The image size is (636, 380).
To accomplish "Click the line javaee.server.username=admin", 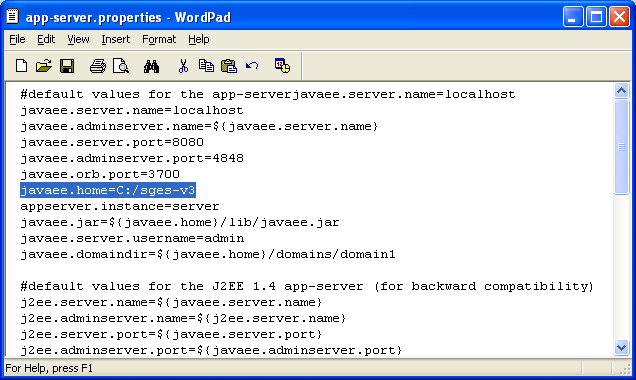I will (x=132, y=238).
